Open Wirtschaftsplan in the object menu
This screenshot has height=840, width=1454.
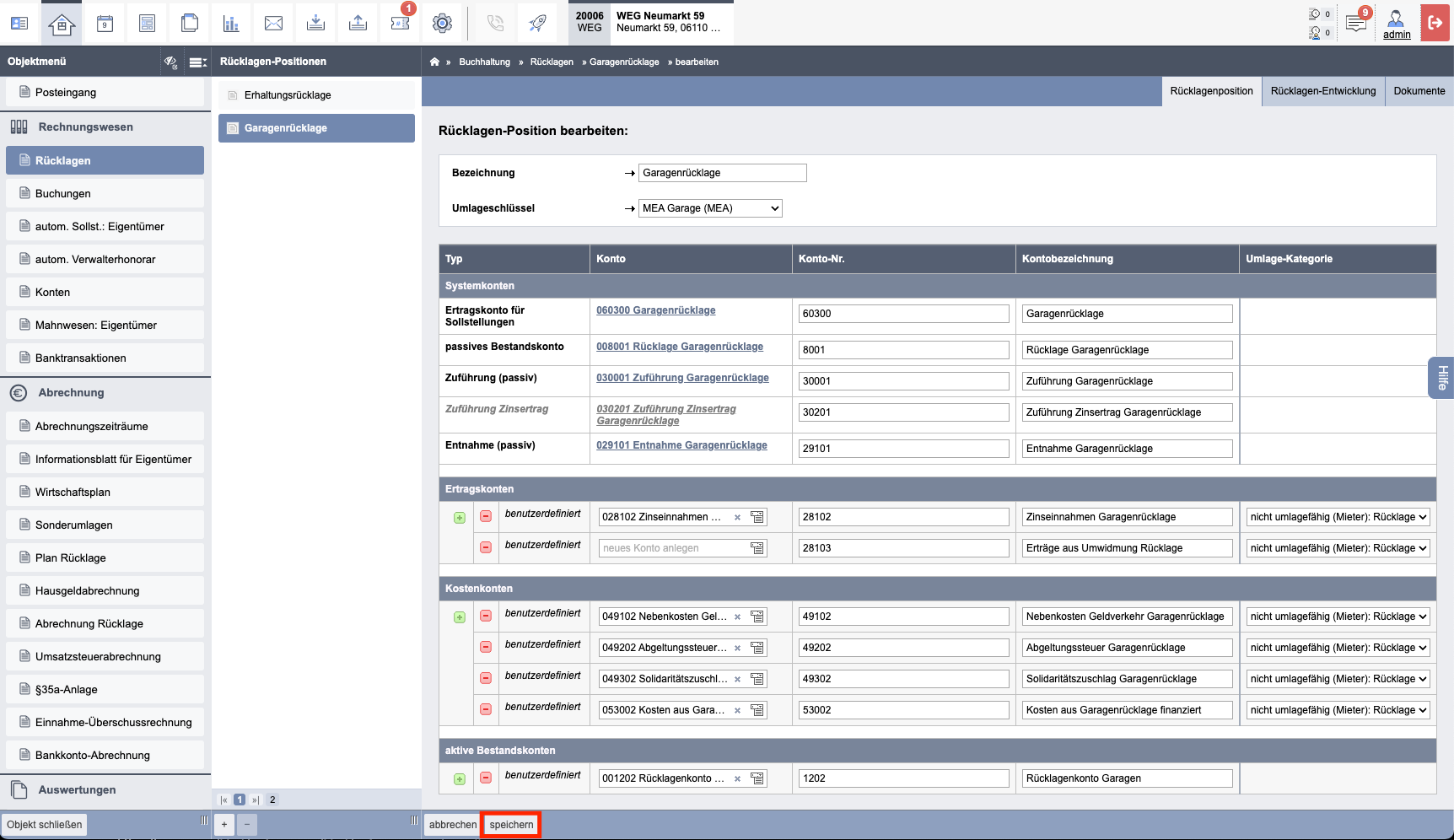point(105,492)
